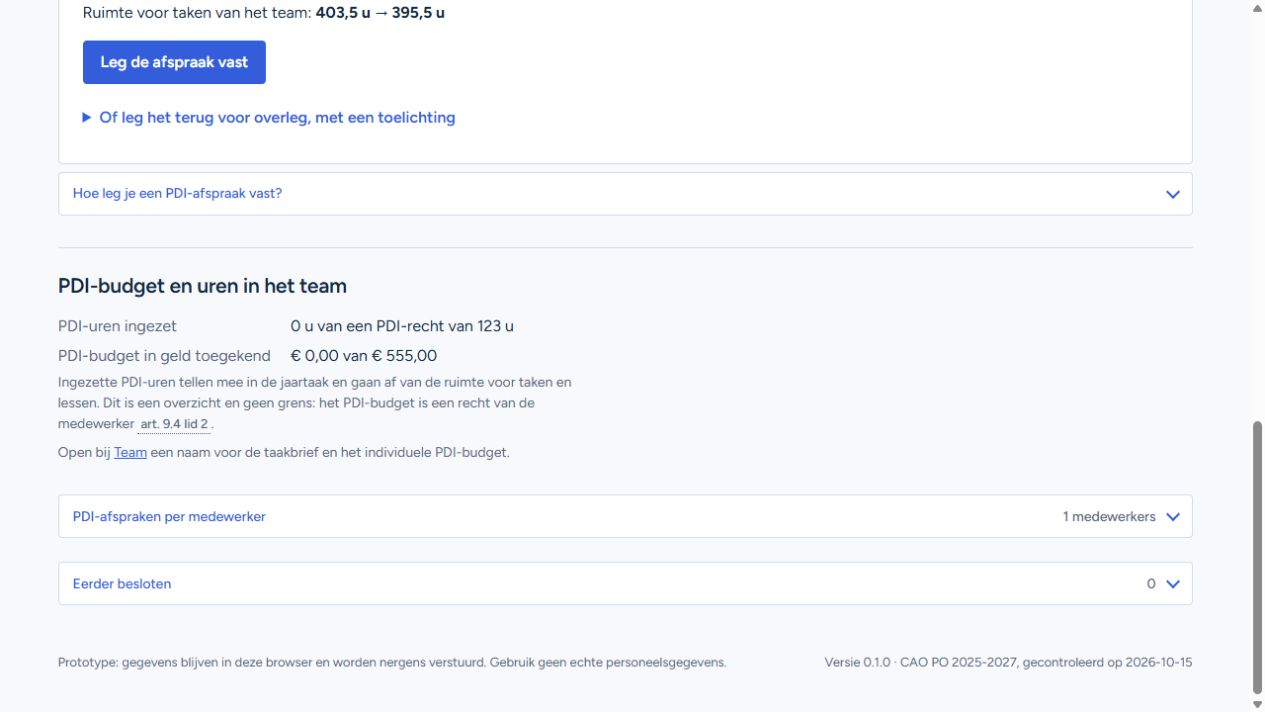The width and height of the screenshot is (1265, 712).
Task: Click the 'Ruimte voor taken van het team' line
Action: [x=264, y=14]
